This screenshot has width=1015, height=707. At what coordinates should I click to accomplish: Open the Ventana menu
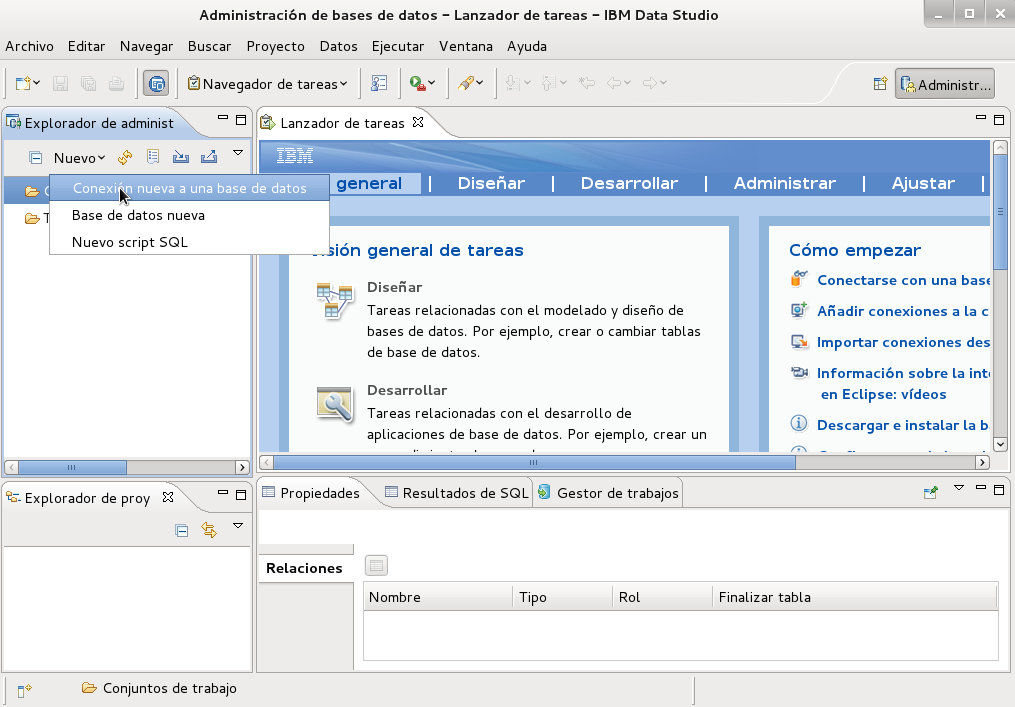coord(465,46)
